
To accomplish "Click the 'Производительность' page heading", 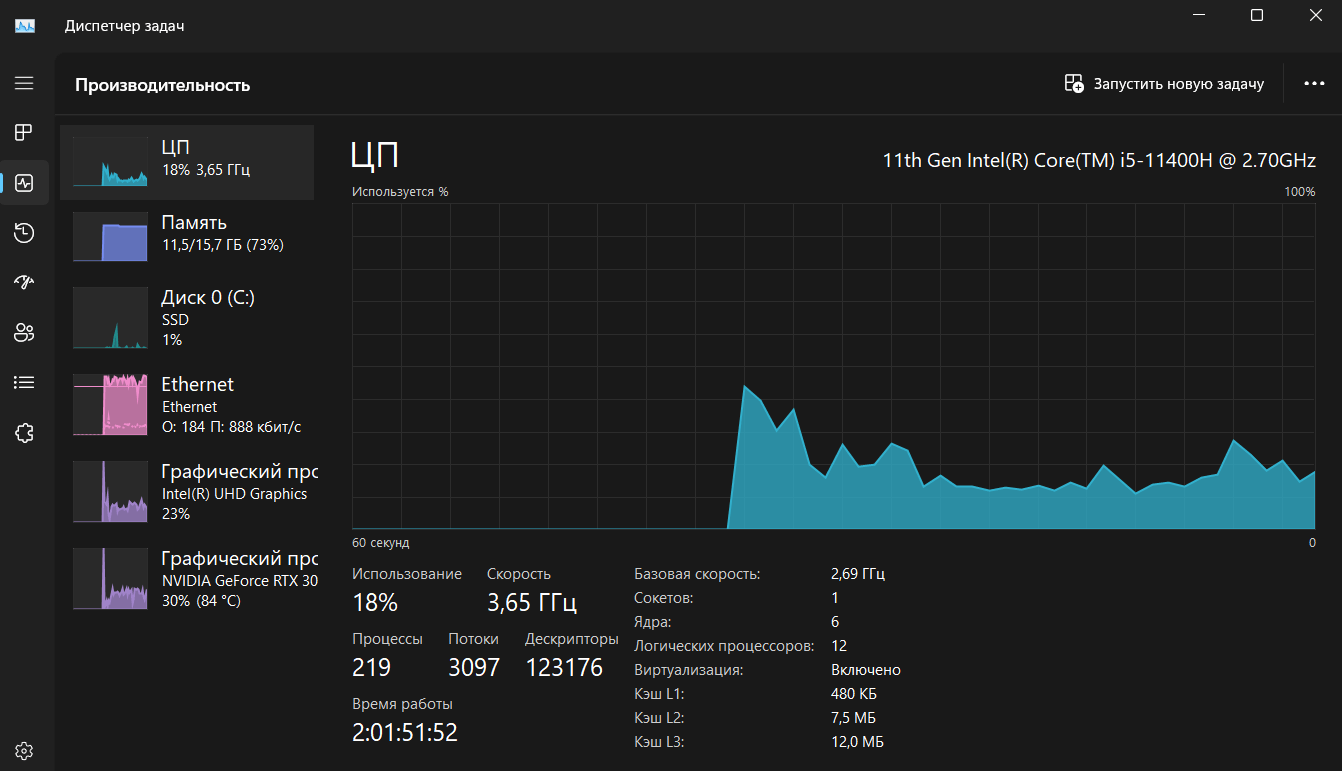I will click(x=162, y=85).
